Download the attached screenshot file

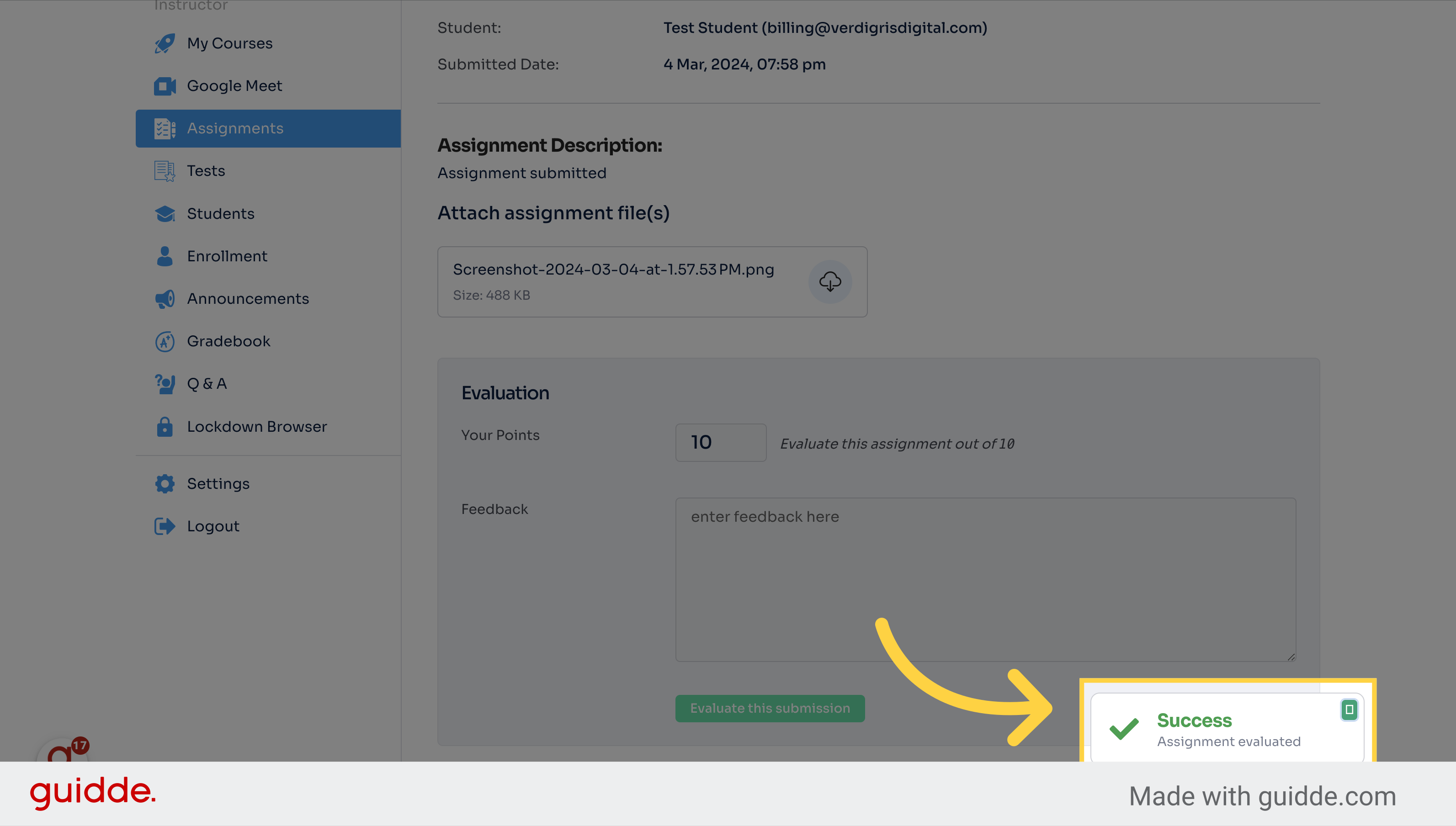point(830,281)
